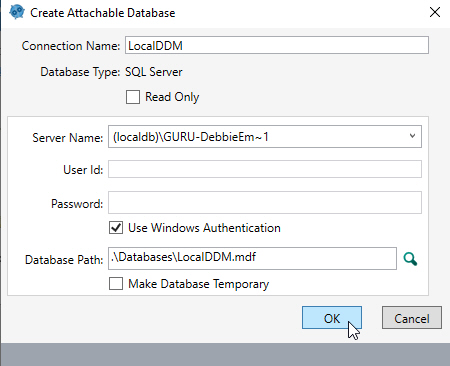Browse for database file with magnifier icon

(410, 259)
